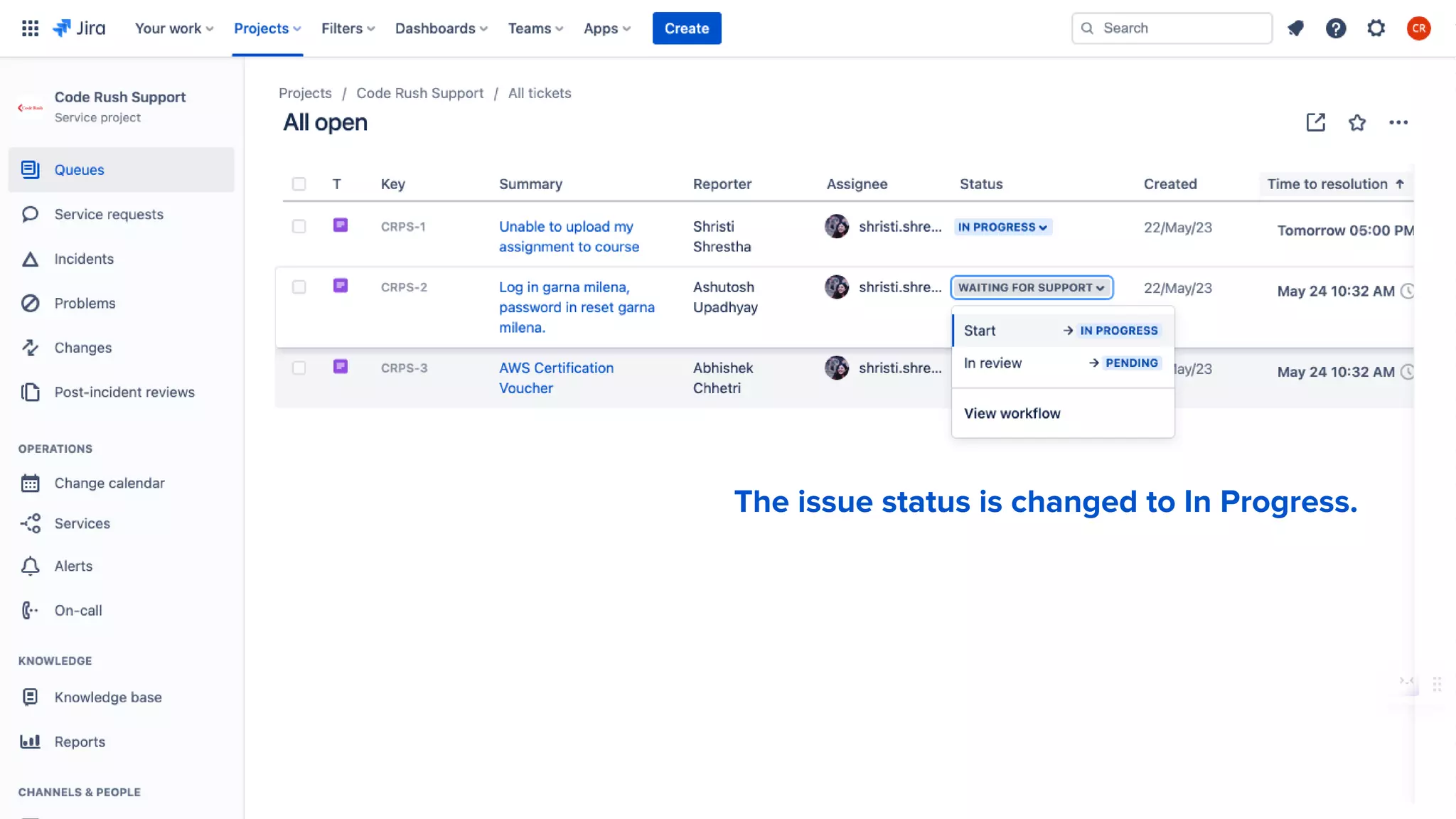Image resolution: width=1456 pixels, height=819 pixels.
Task: Click the Status column header
Action: pos(981,184)
